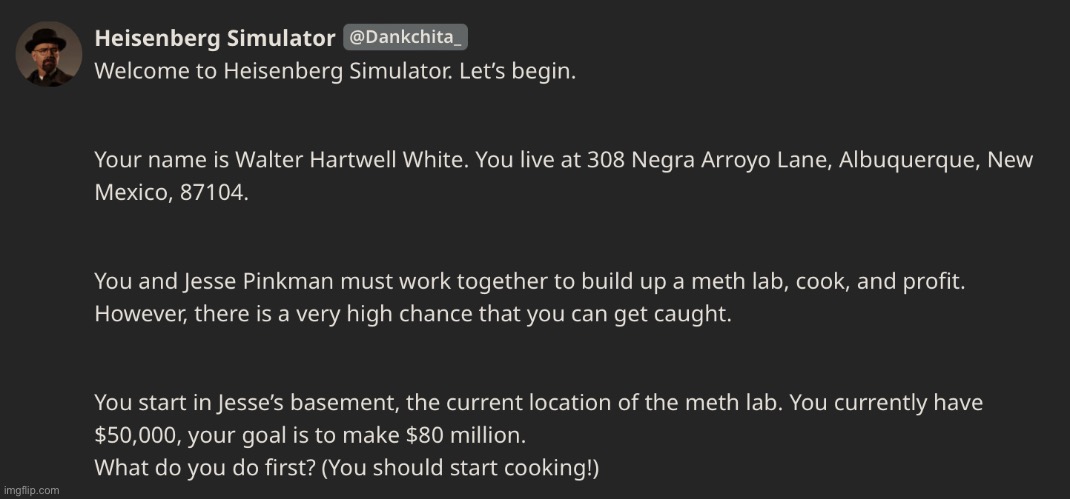This screenshot has width=1070, height=499.
Task: Click 'You currently have' text
Action: coord(886,403)
